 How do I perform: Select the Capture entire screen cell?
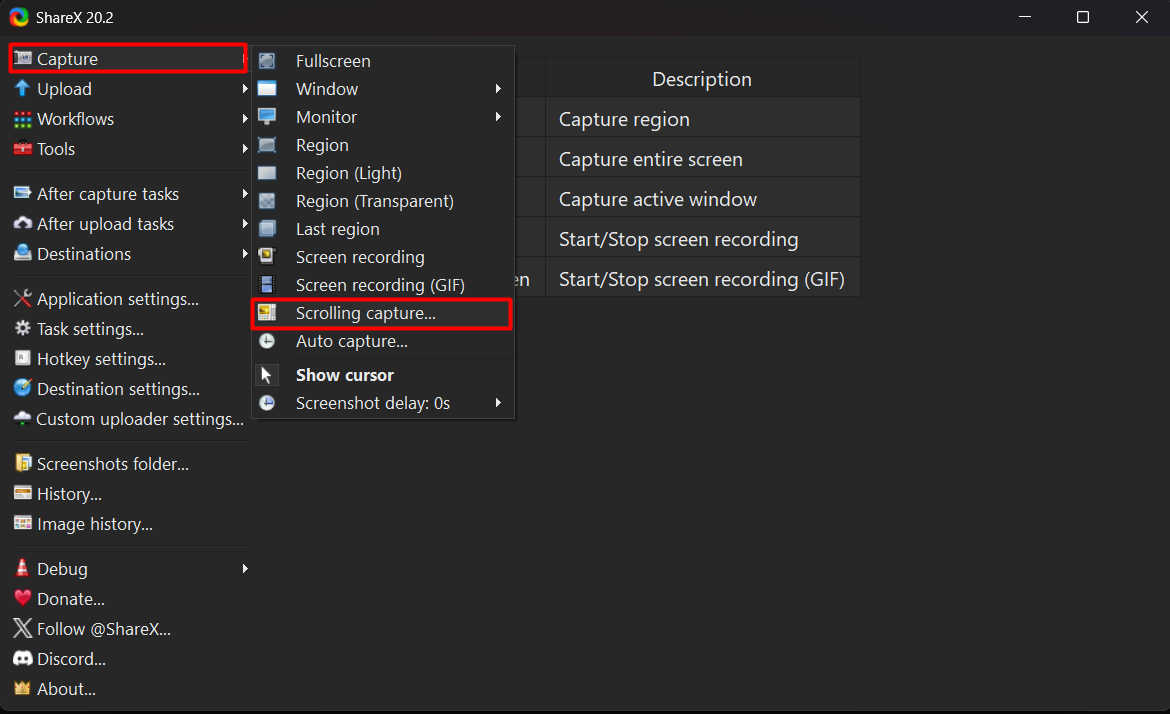point(702,159)
